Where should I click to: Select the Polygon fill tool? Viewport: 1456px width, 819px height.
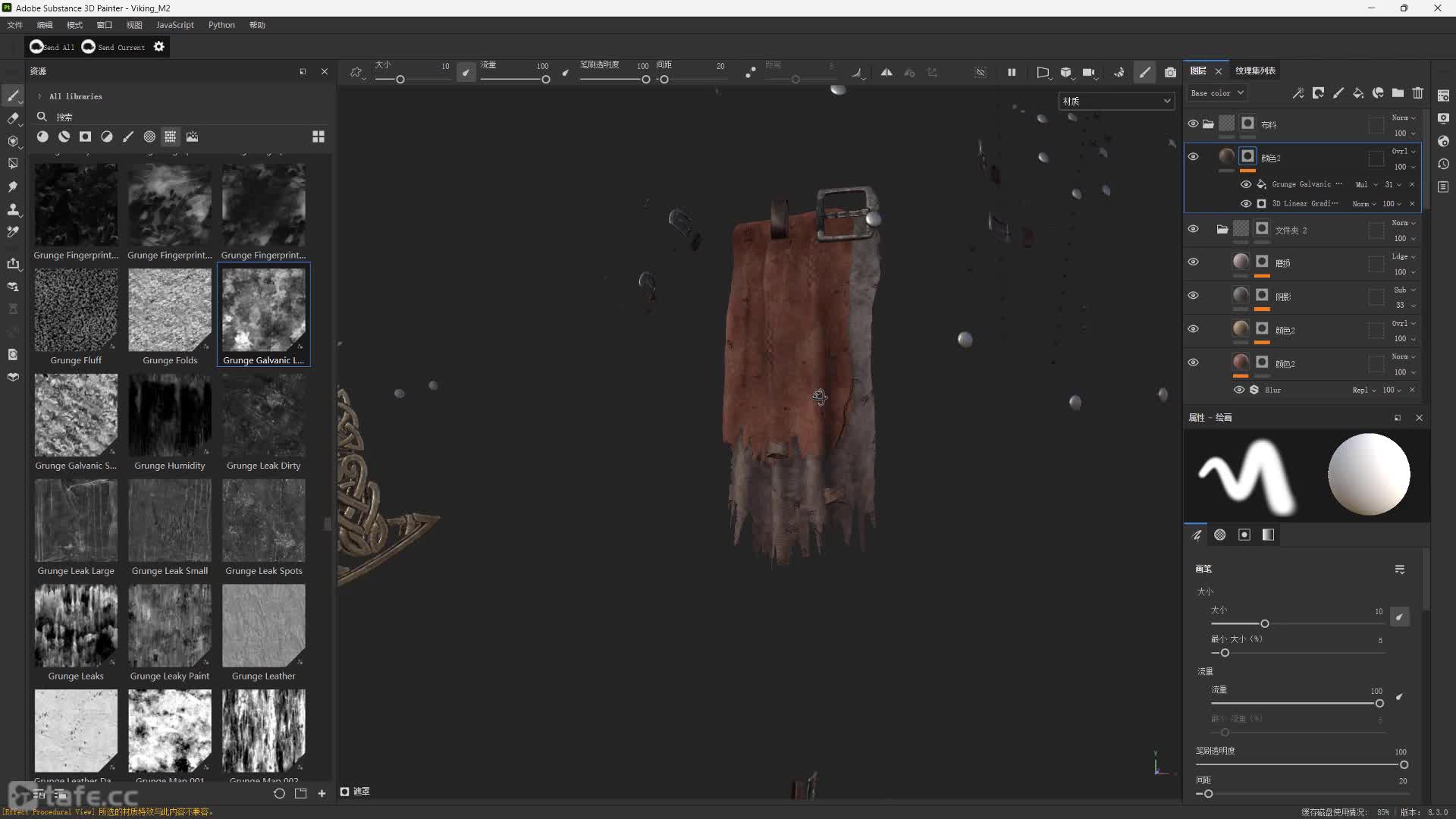coord(13,164)
